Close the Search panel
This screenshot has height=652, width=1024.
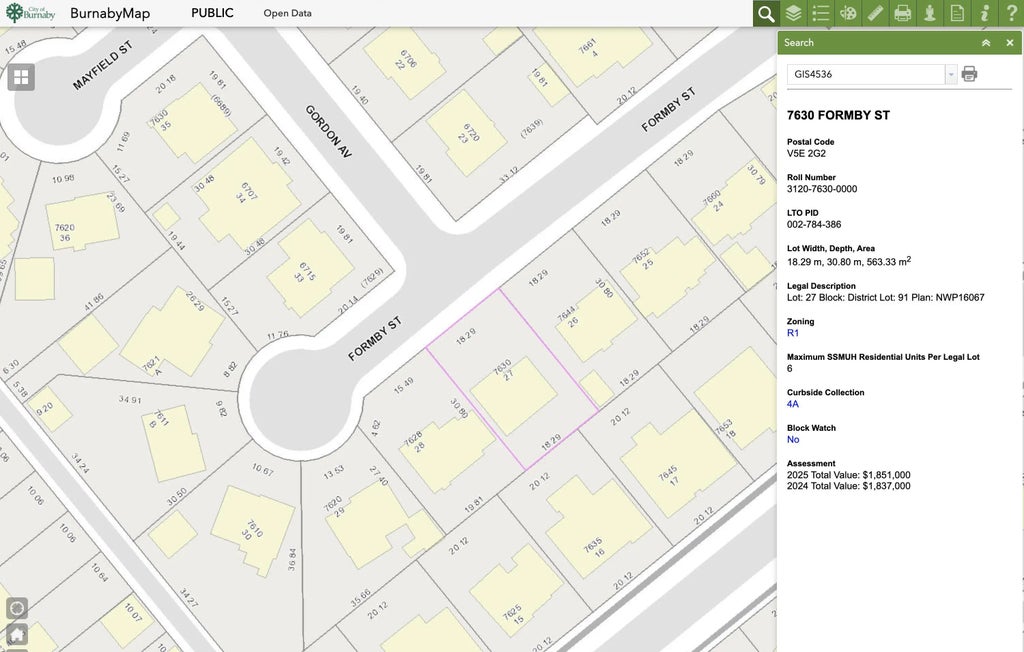tap(1010, 43)
